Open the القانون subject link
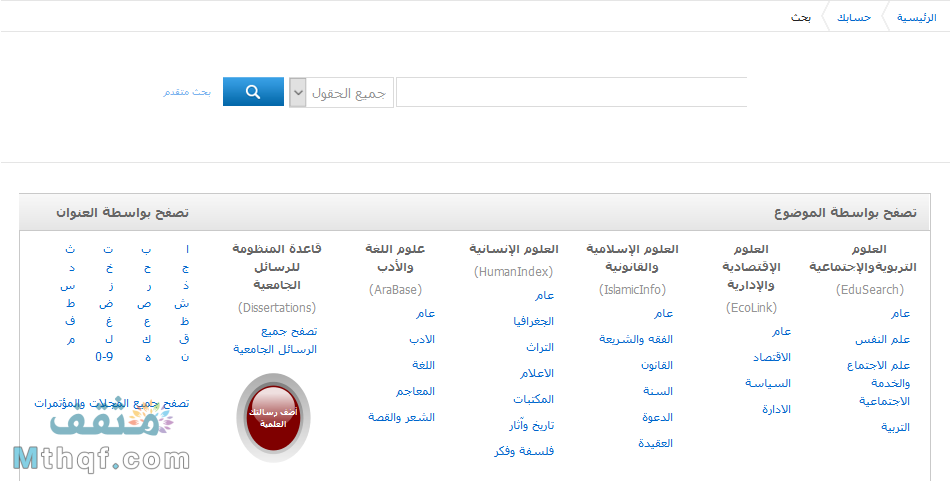This screenshot has height=481, width=950. 657,365
